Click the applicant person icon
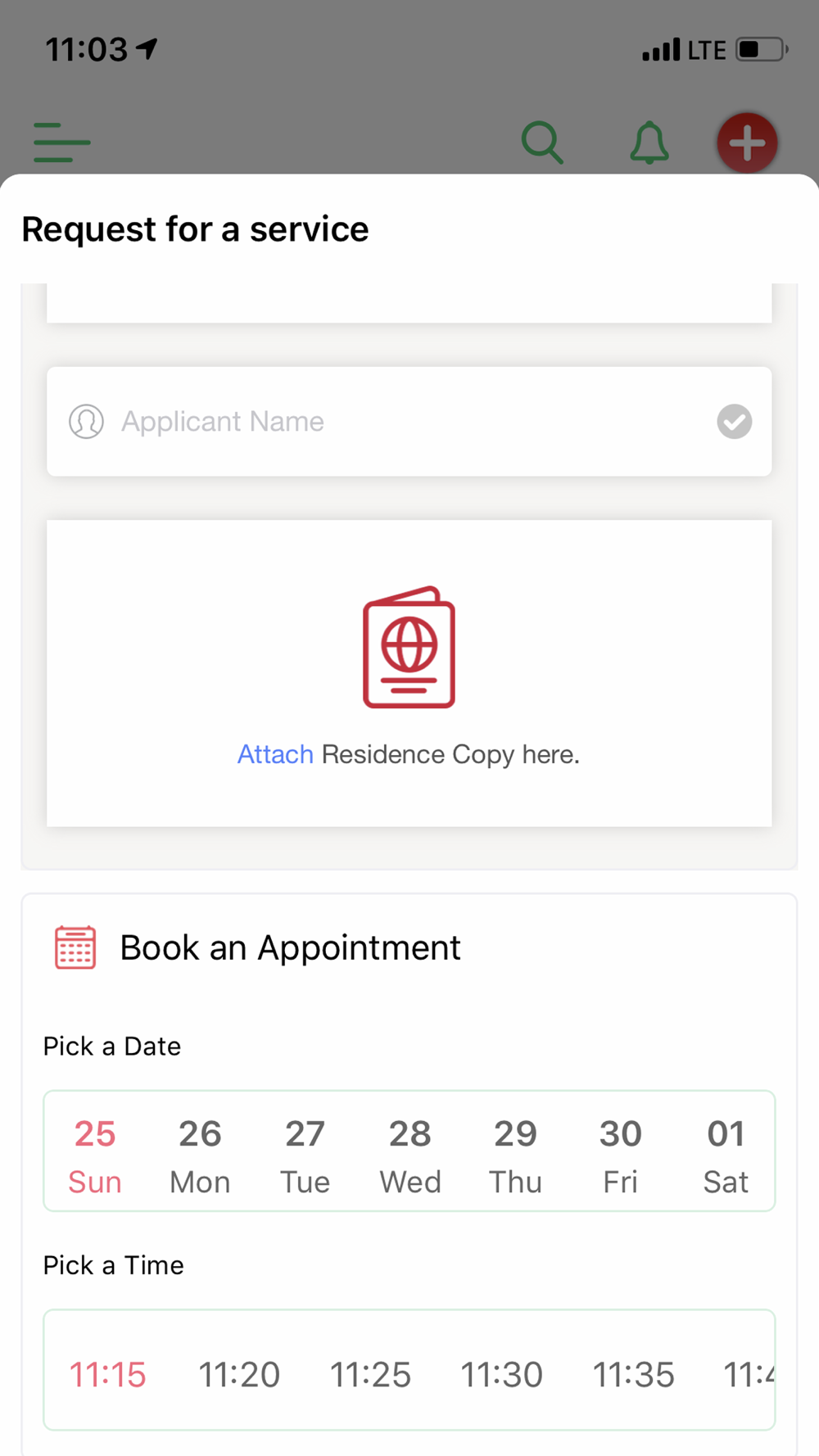Image resolution: width=819 pixels, height=1456 pixels. 86,422
